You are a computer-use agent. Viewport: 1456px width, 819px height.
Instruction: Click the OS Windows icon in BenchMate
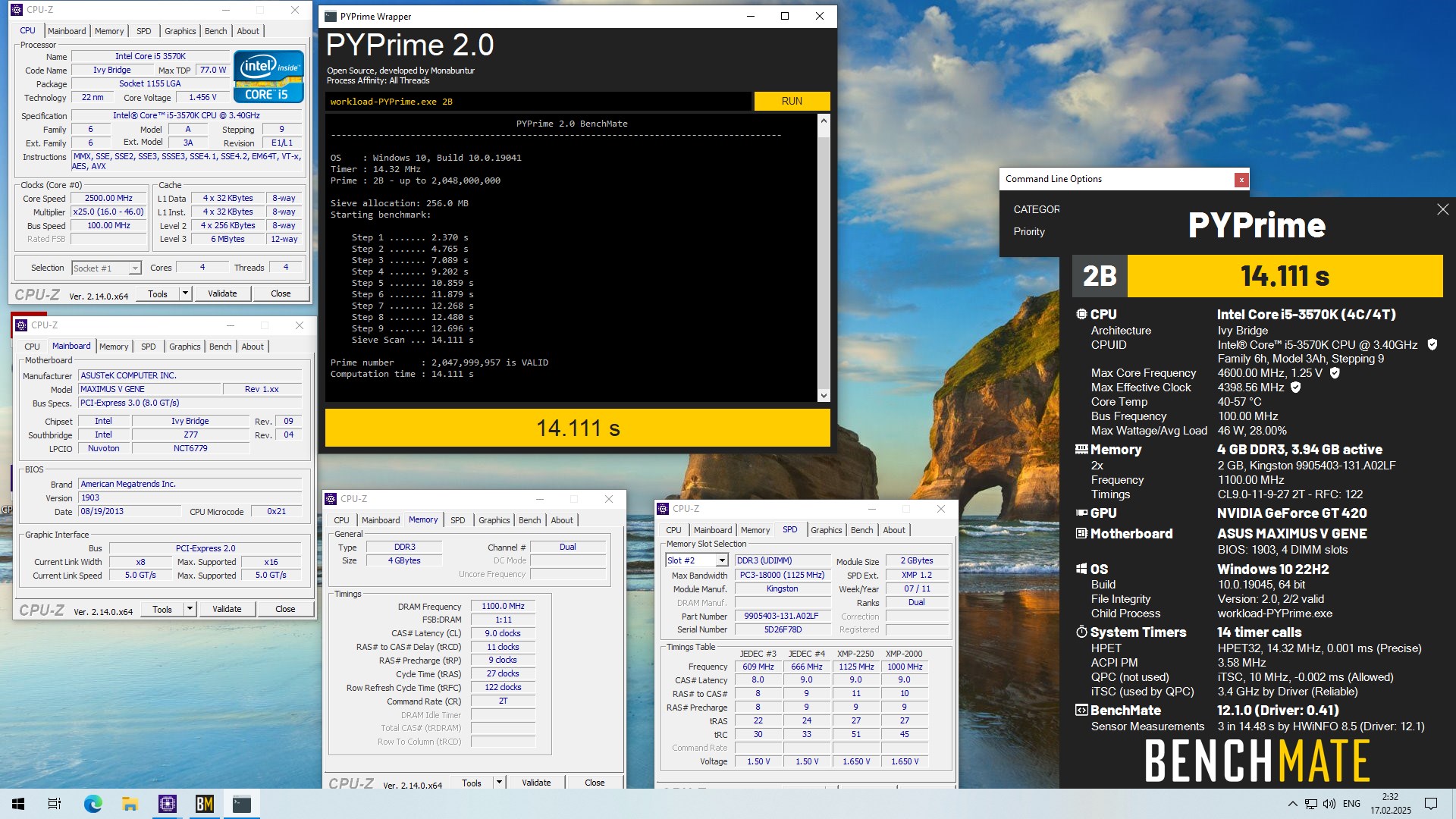tap(1081, 569)
